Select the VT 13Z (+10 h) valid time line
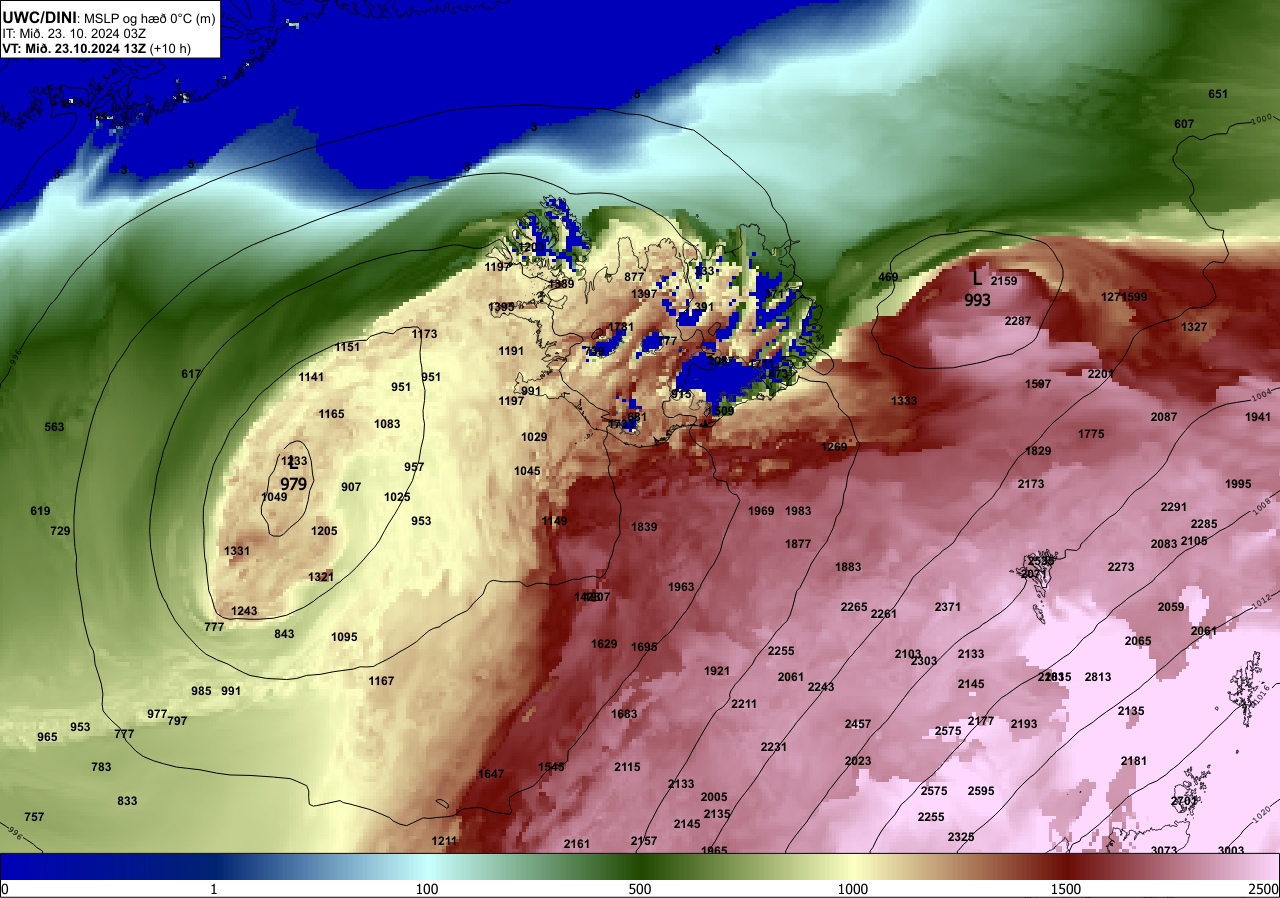Image resolution: width=1280 pixels, height=898 pixels. pos(97,48)
